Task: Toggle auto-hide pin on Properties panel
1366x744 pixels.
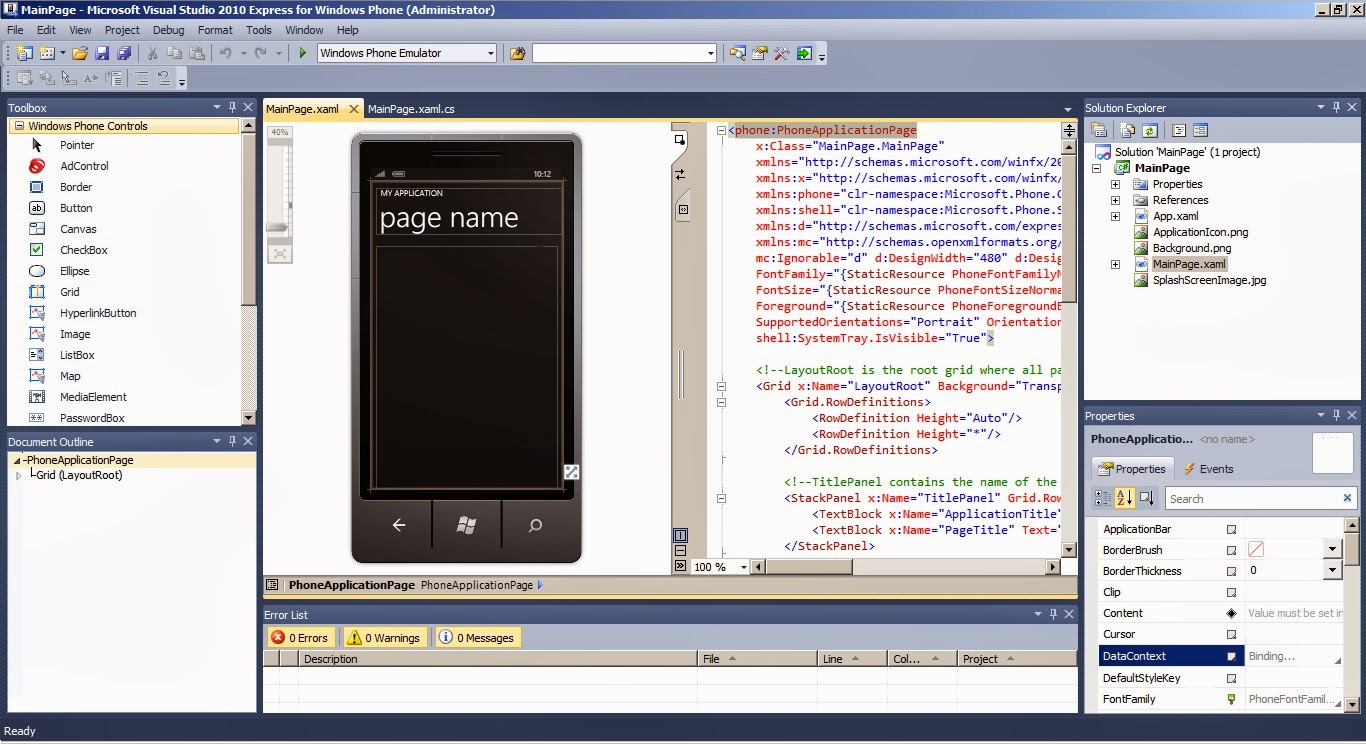Action: (x=1338, y=416)
